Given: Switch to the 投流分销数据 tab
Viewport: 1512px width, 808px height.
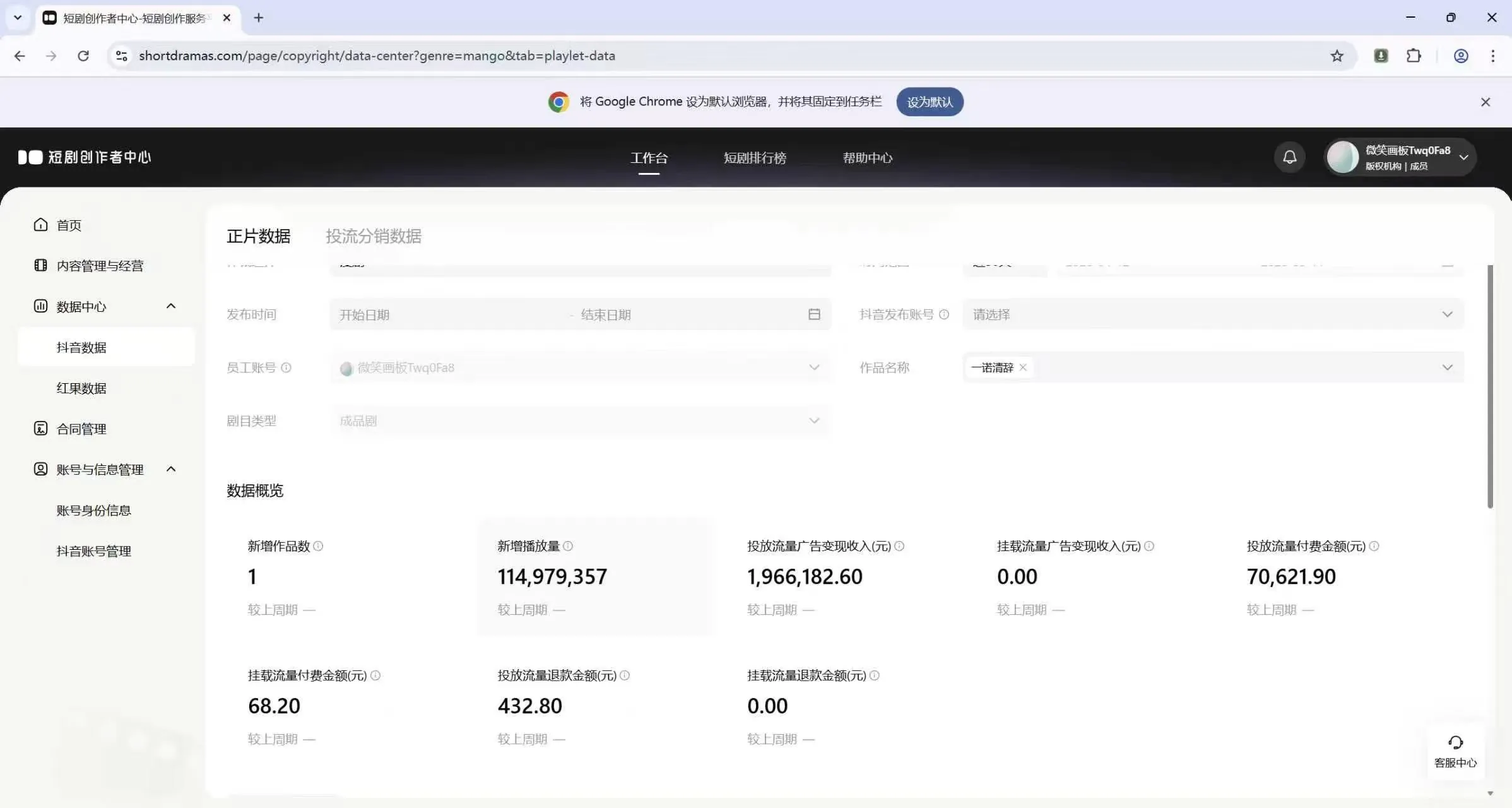Looking at the screenshot, I should (x=374, y=236).
